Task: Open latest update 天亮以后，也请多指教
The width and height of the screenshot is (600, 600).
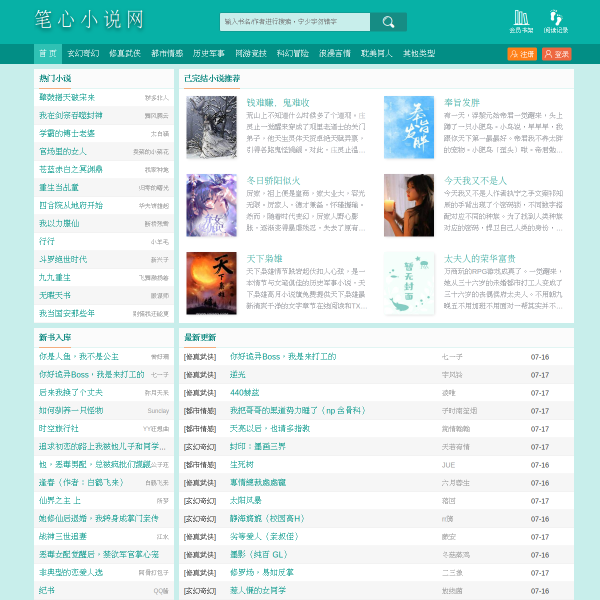Action: click(269, 429)
